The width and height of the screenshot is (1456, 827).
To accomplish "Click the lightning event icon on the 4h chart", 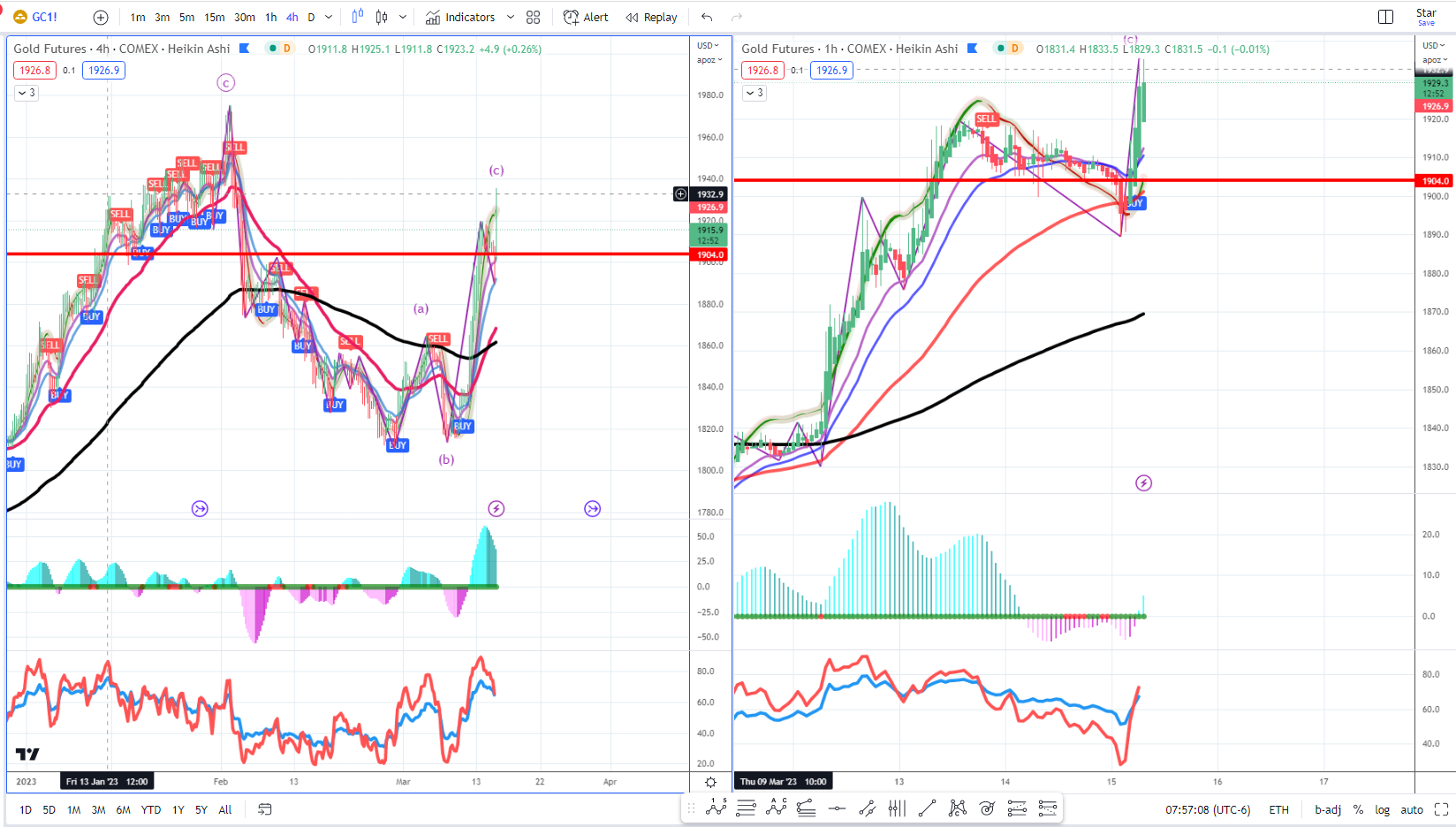I will click(497, 509).
